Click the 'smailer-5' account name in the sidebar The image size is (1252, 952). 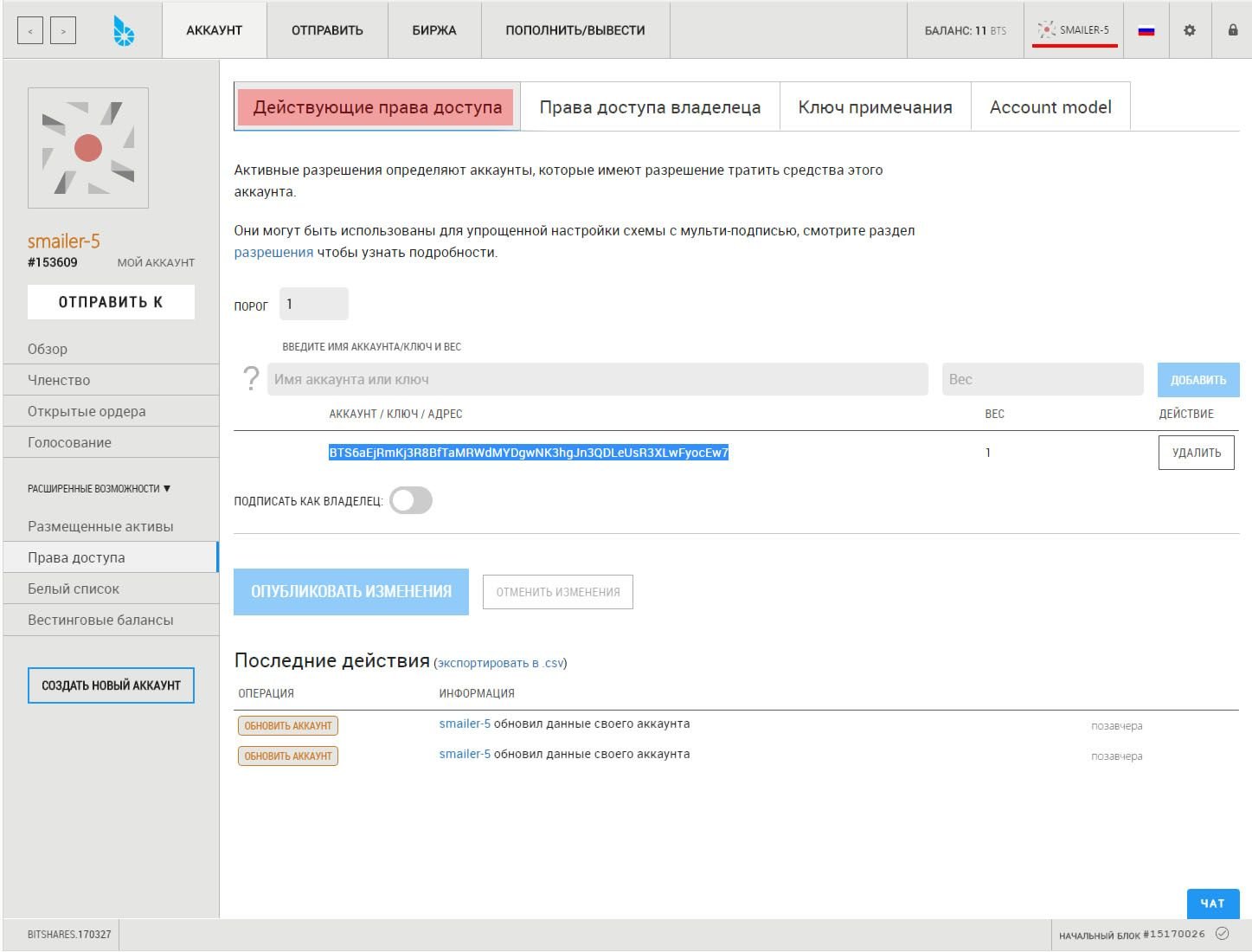pyautogui.click(x=64, y=241)
